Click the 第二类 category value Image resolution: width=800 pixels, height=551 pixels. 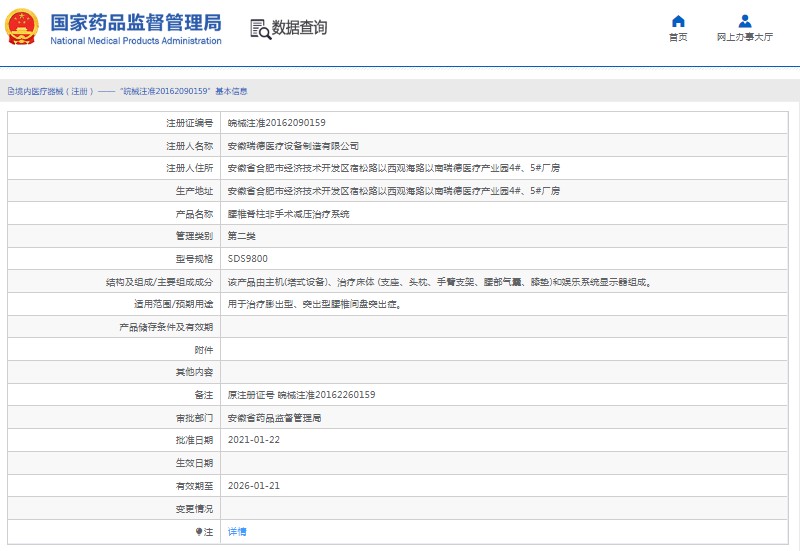[x=241, y=236]
